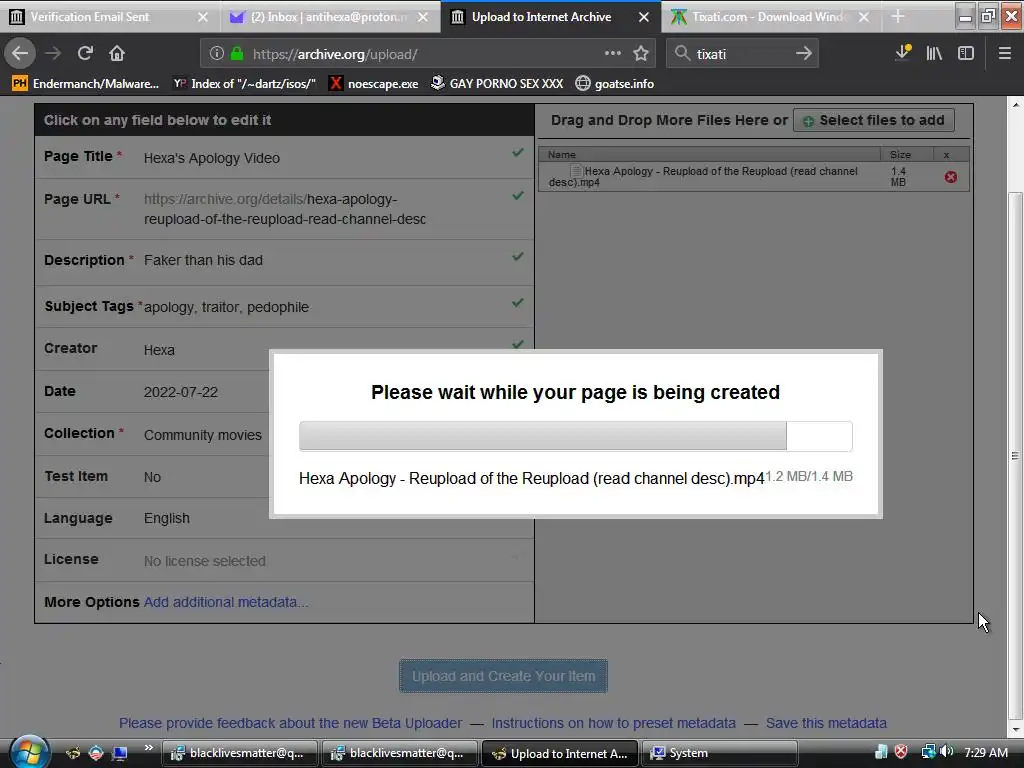Image resolution: width=1024 pixels, height=768 pixels.
Task: Change the Test Item No value
Action: [152, 477]
